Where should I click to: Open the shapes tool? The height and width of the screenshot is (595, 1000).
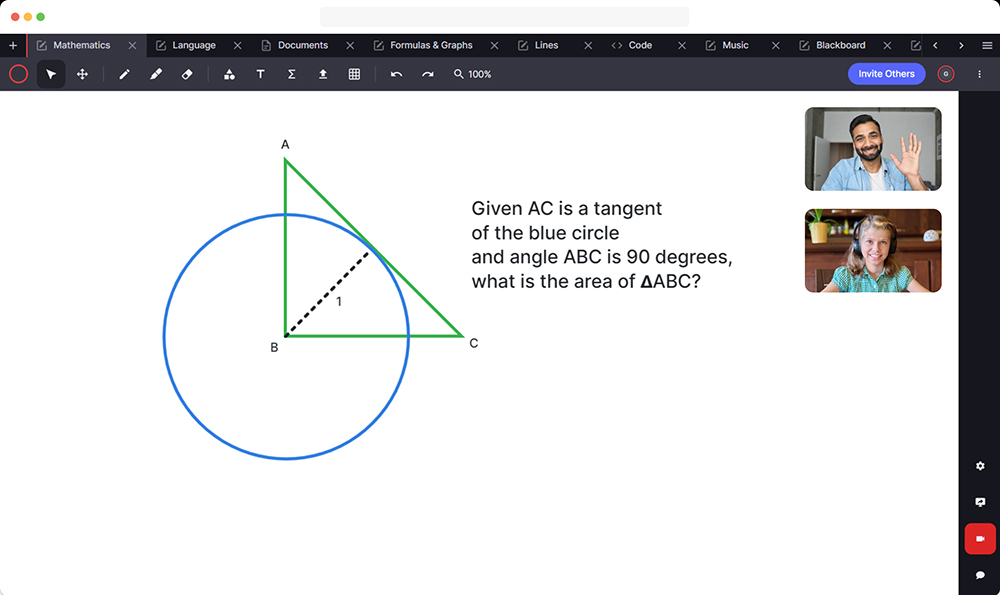click(229, 74)
